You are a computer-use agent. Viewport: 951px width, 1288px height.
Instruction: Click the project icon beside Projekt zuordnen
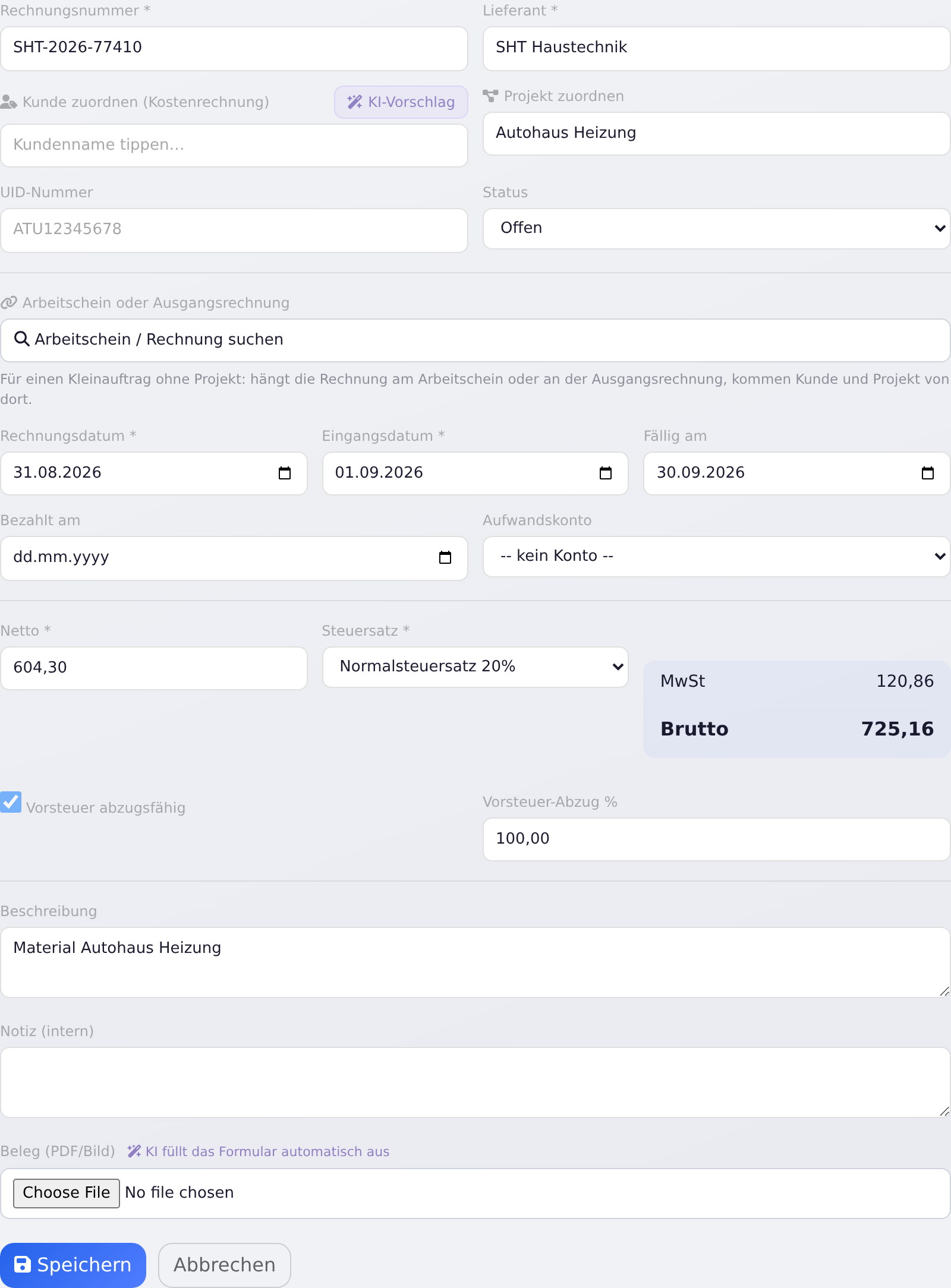pos(491,96)
